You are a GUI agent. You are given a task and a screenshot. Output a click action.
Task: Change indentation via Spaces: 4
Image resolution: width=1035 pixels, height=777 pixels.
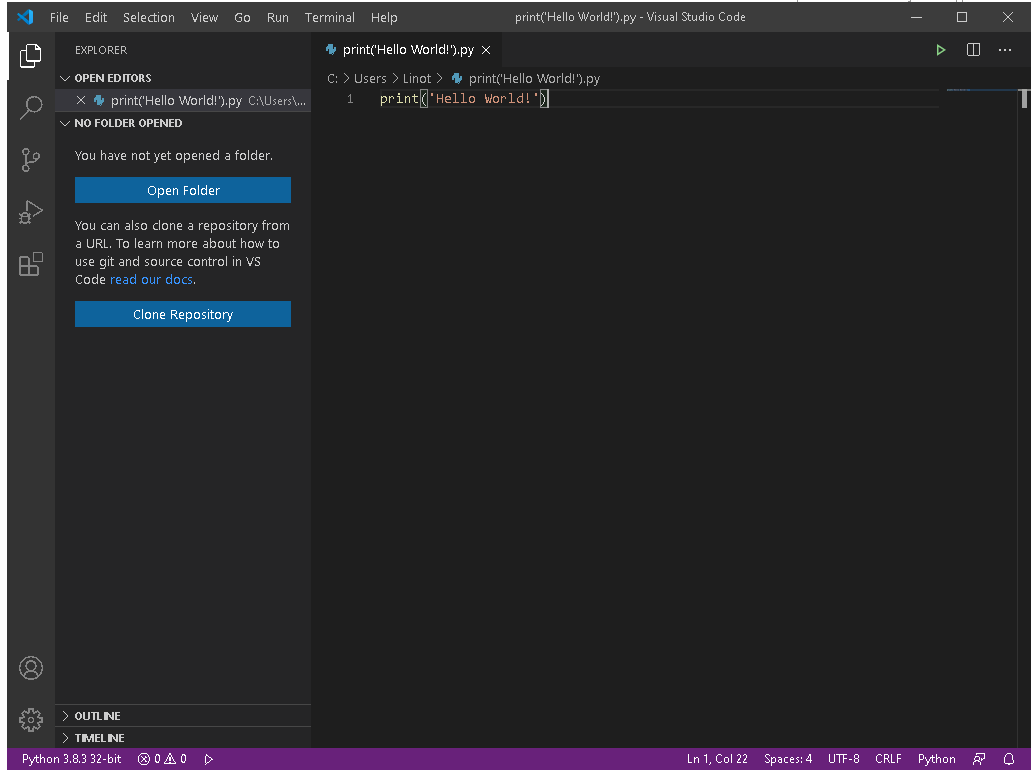point(788,759)
